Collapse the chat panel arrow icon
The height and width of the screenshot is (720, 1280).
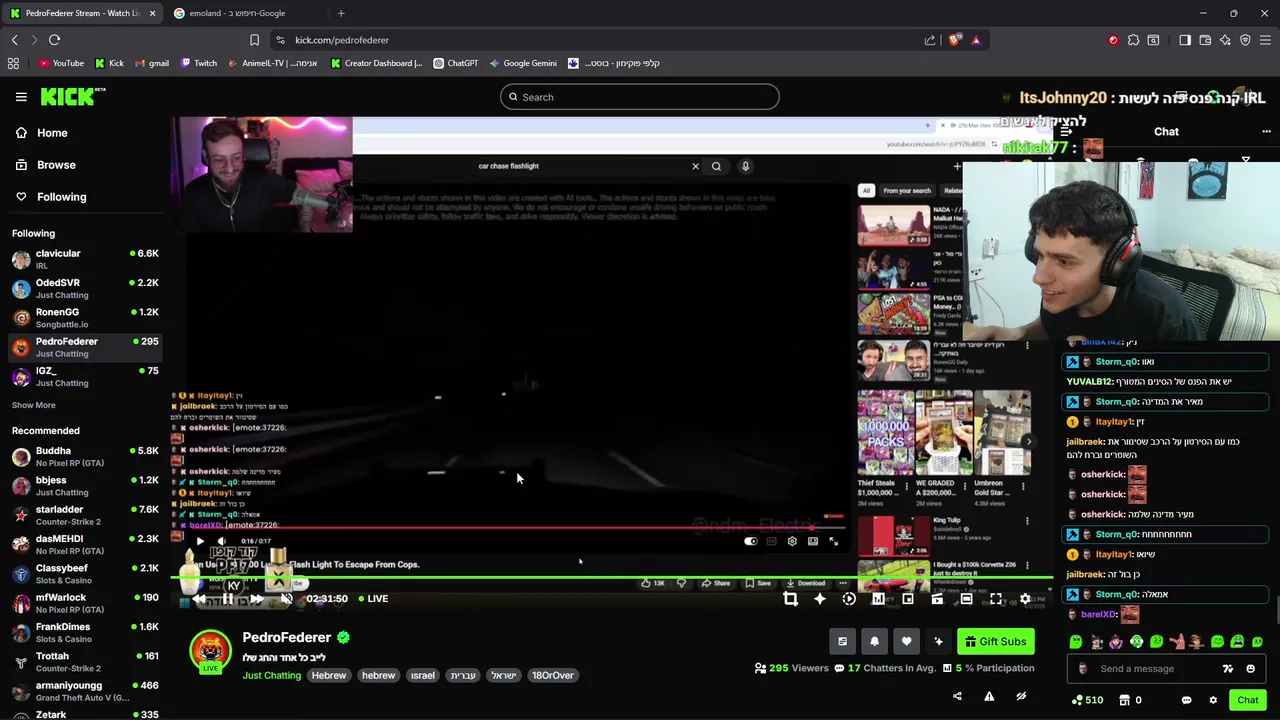1065,132
